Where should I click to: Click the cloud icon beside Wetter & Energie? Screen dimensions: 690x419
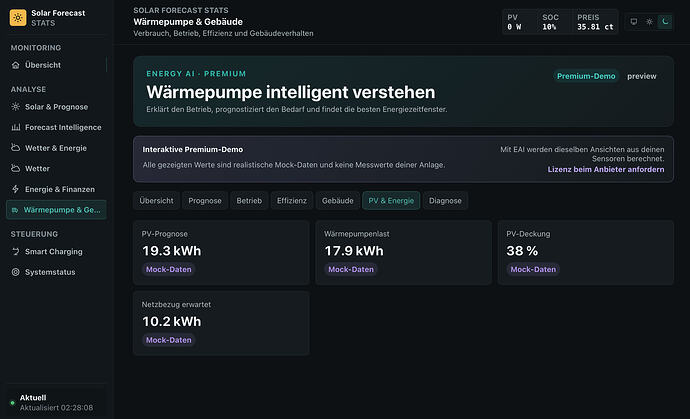point(15,148)
